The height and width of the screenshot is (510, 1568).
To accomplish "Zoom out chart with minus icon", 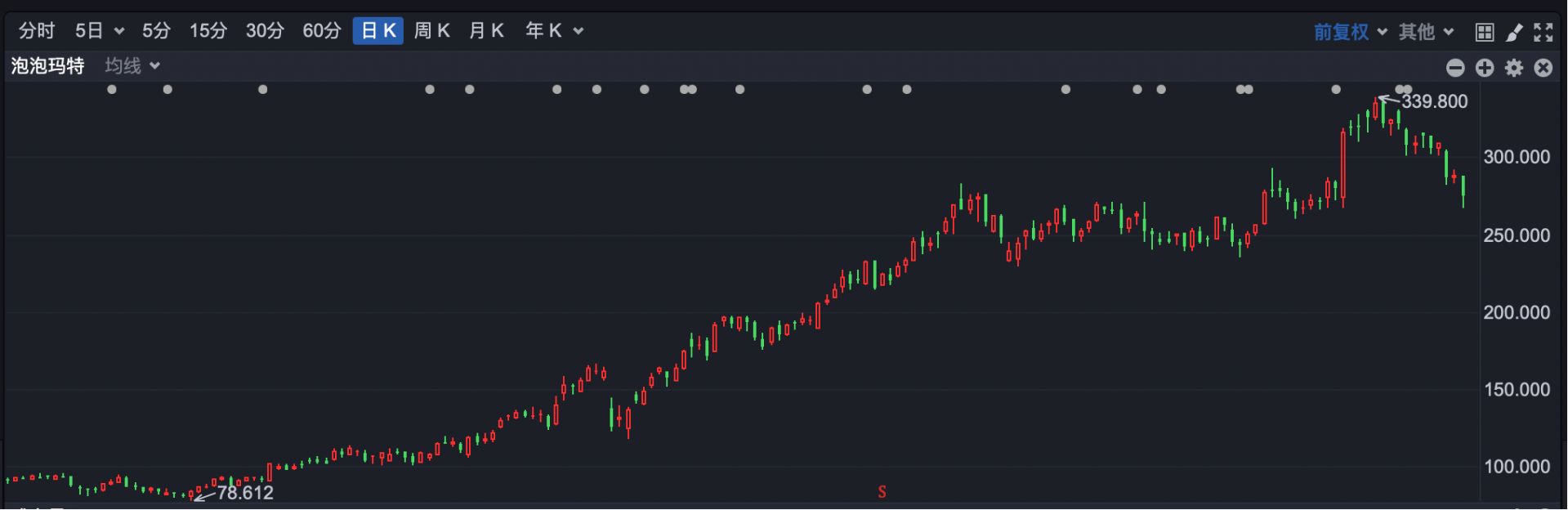I will 1454,68.
